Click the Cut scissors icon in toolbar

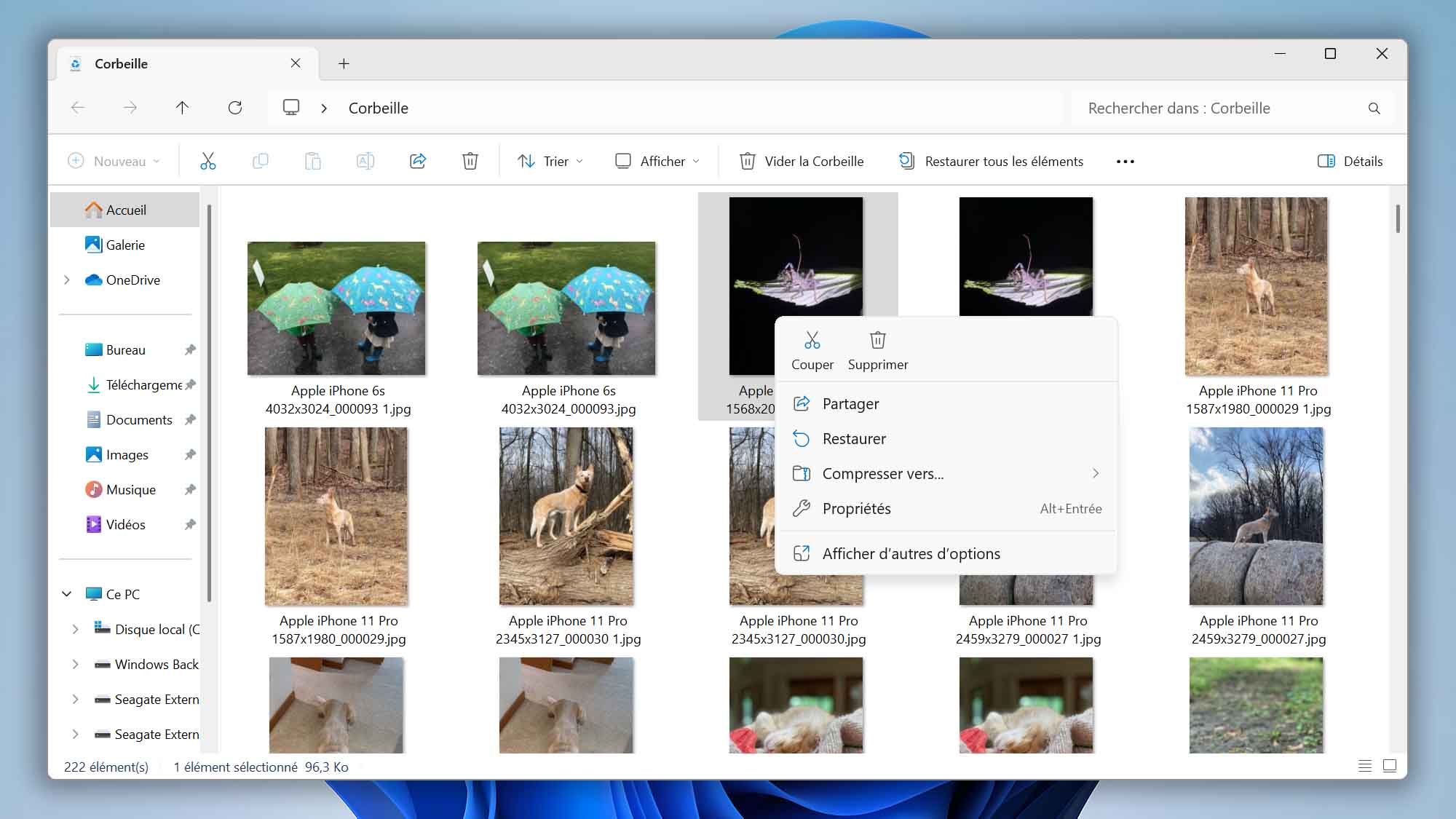(208, 161)
